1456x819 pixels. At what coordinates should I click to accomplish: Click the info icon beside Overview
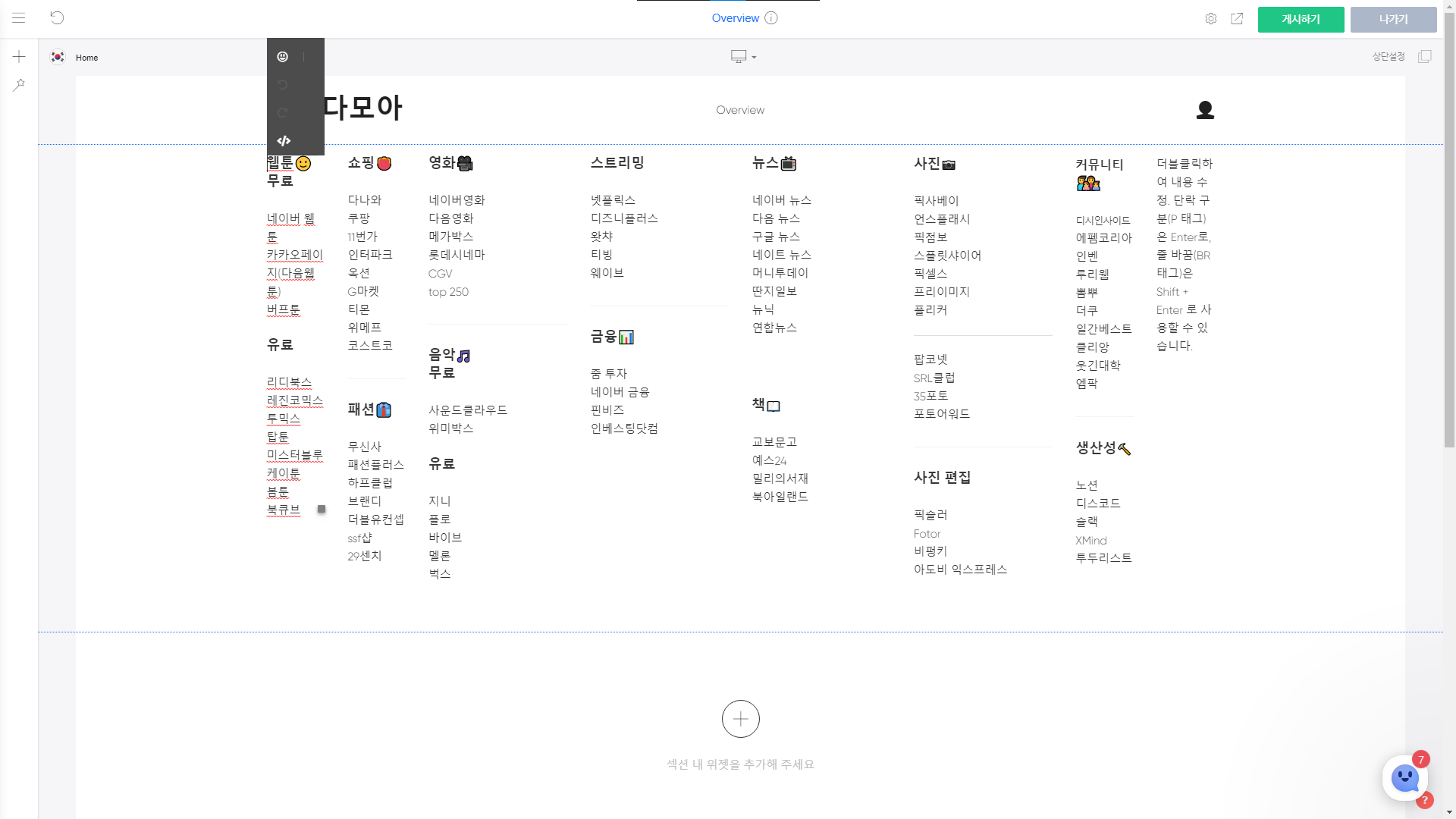point(771,18)
